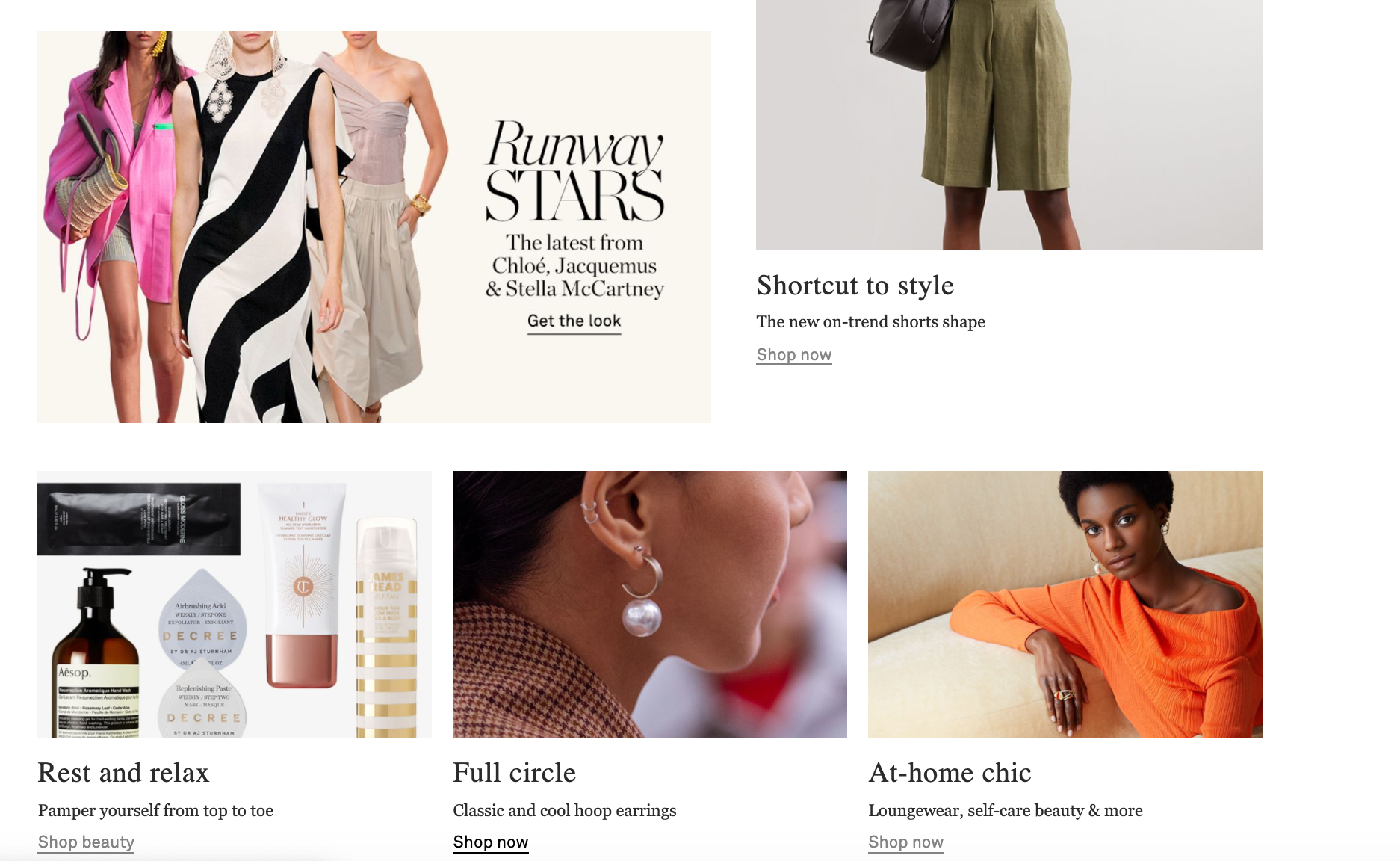
Task: Click the 'Get the look' link
Action: [x=574, y=321]
